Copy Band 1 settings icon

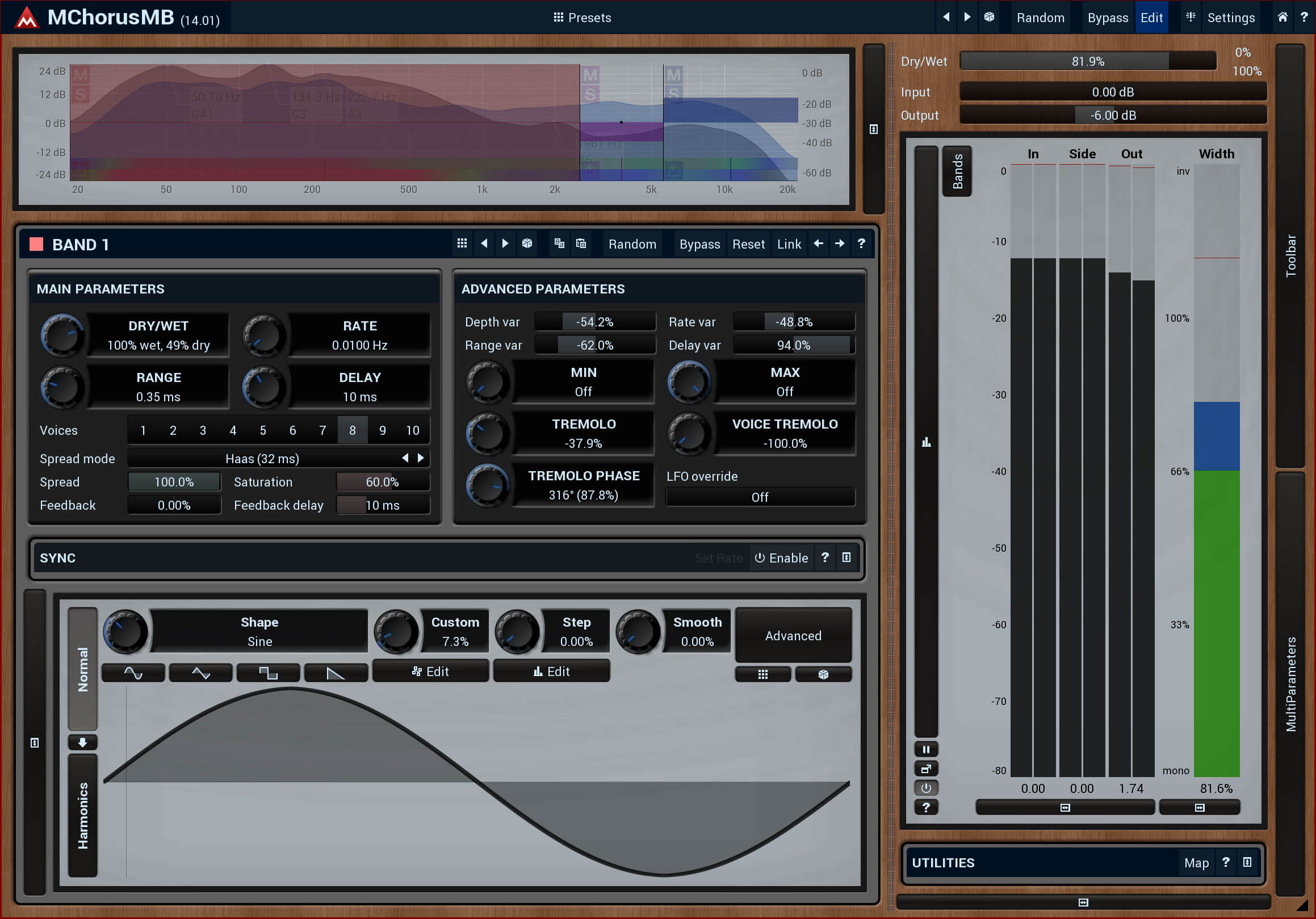pos(559,244)
